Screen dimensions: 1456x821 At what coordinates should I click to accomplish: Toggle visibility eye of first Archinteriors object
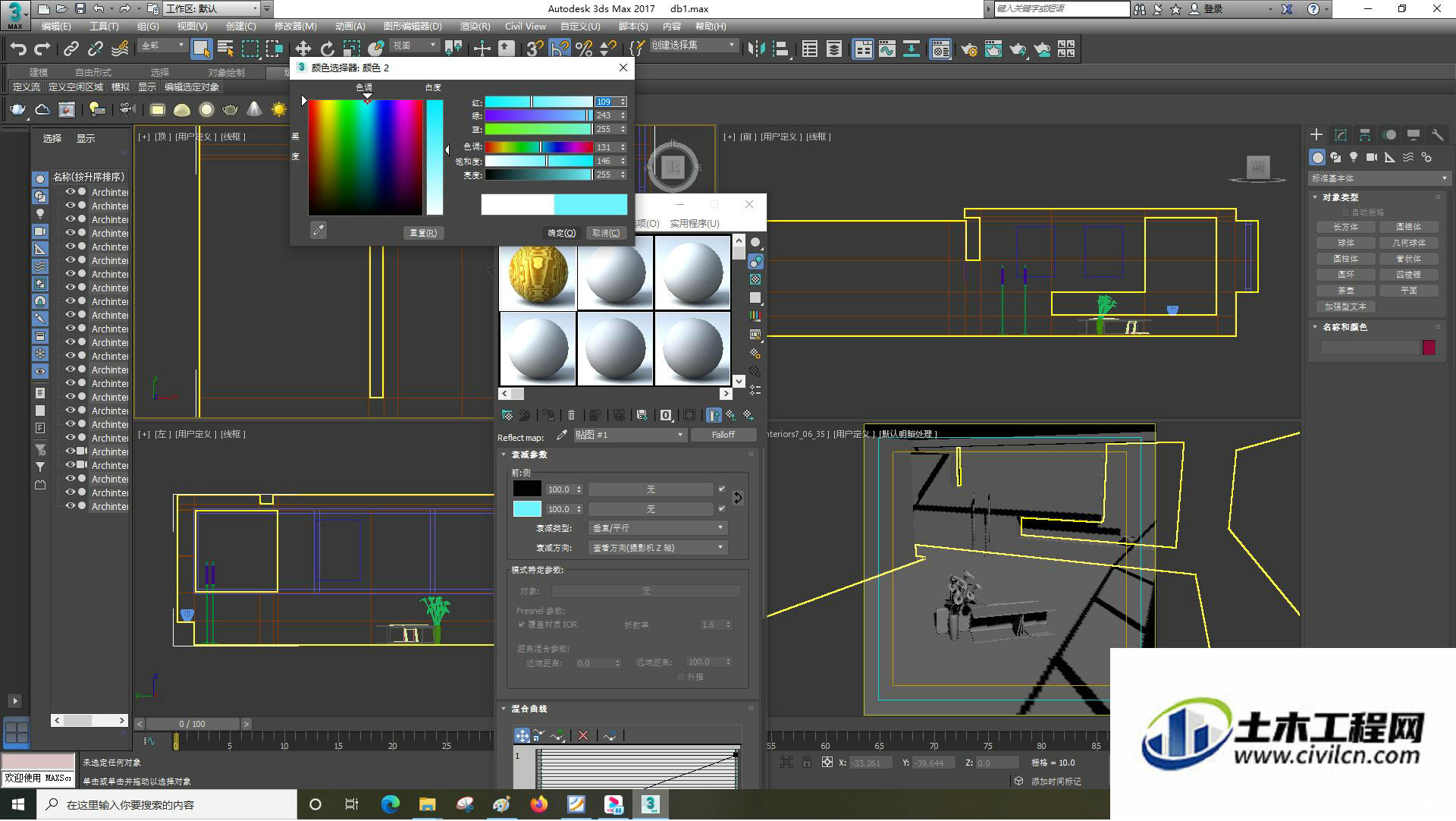[x=70, y=192]
